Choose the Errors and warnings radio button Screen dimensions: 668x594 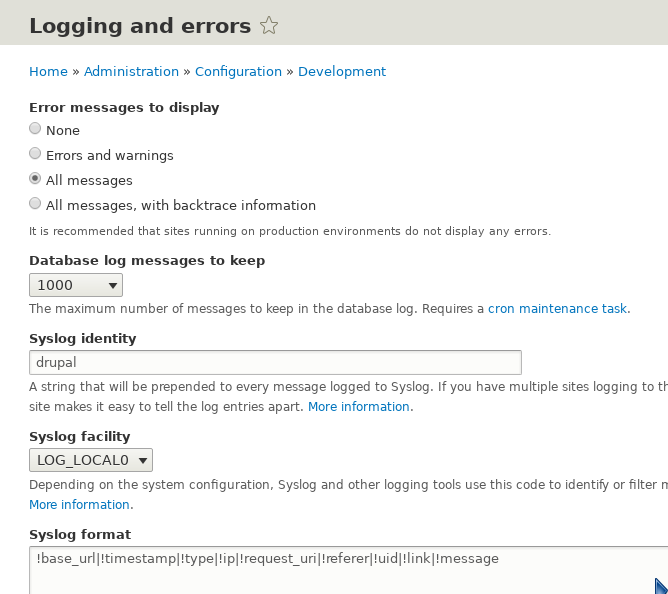coord(36,154)
